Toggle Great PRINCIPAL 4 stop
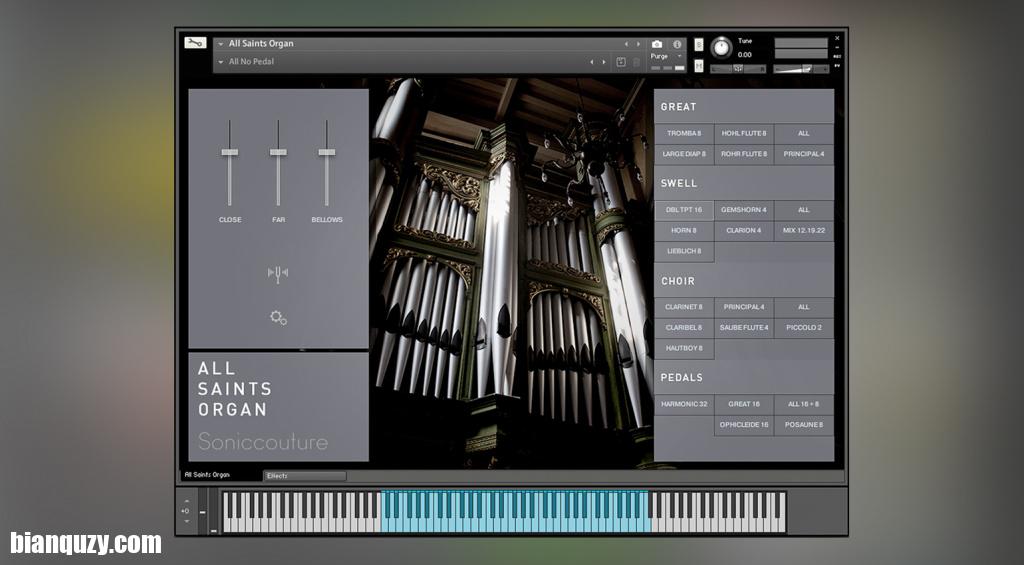 click(x=804, y=154)
